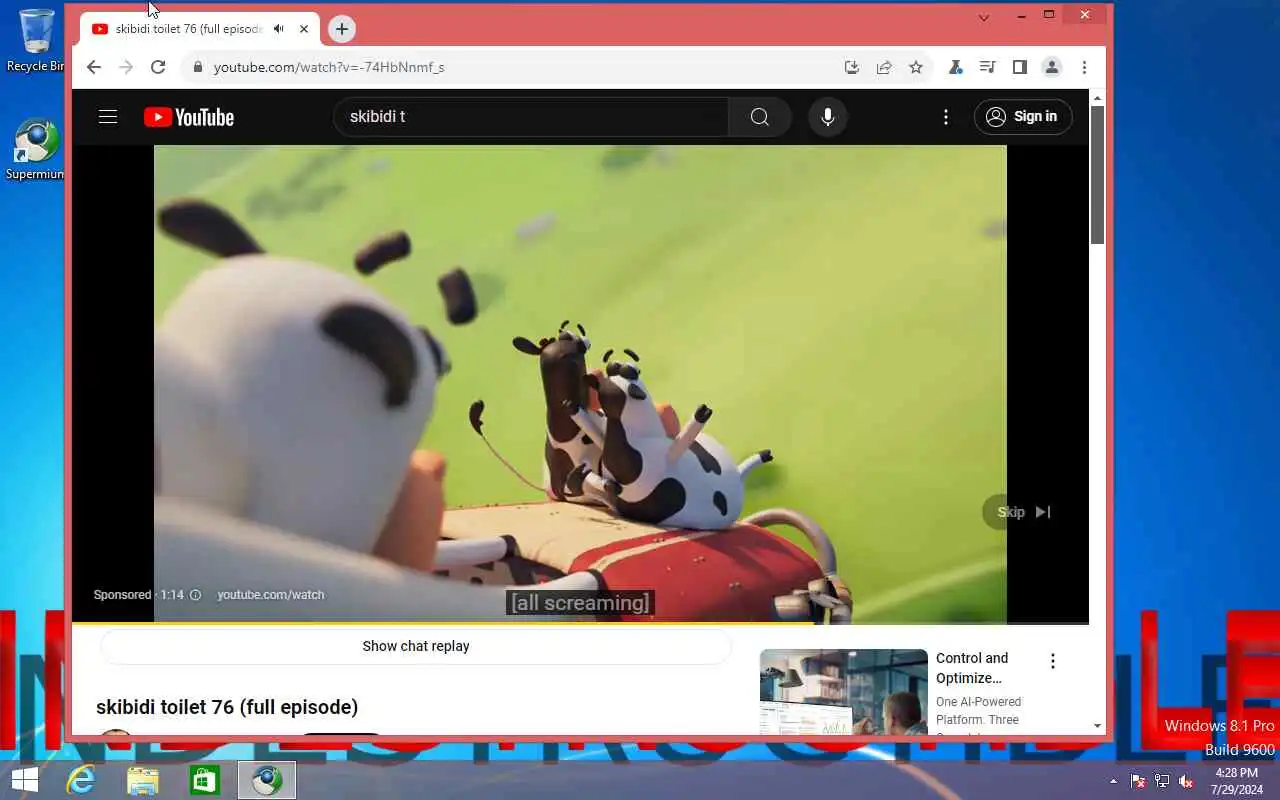This screenshot has height=800, width=1280.
Task: Open the Control and Optimize ad thumbnail
Action: tap(844, 692)
